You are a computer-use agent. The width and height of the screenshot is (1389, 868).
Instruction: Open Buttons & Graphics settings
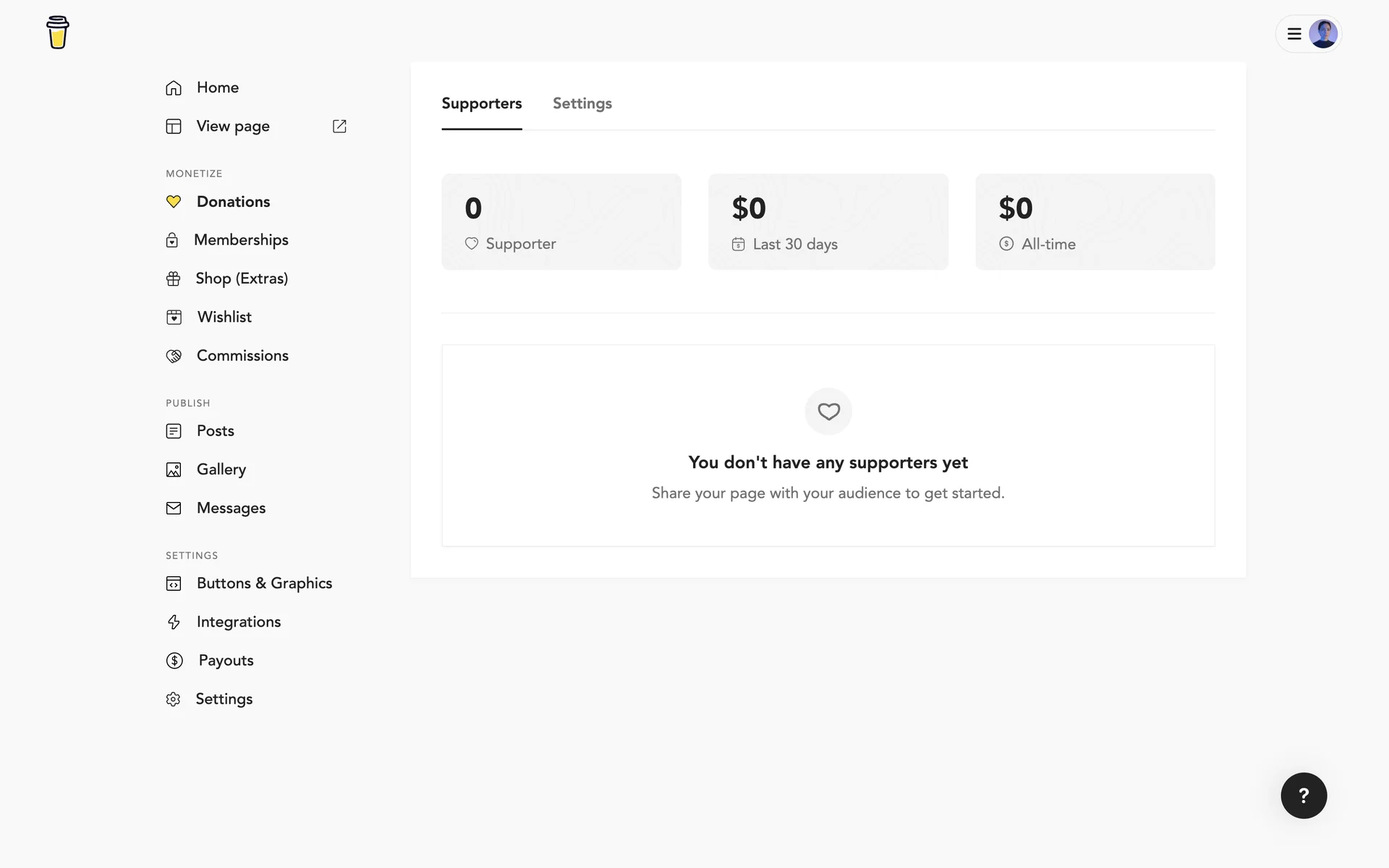pos(263,584)
